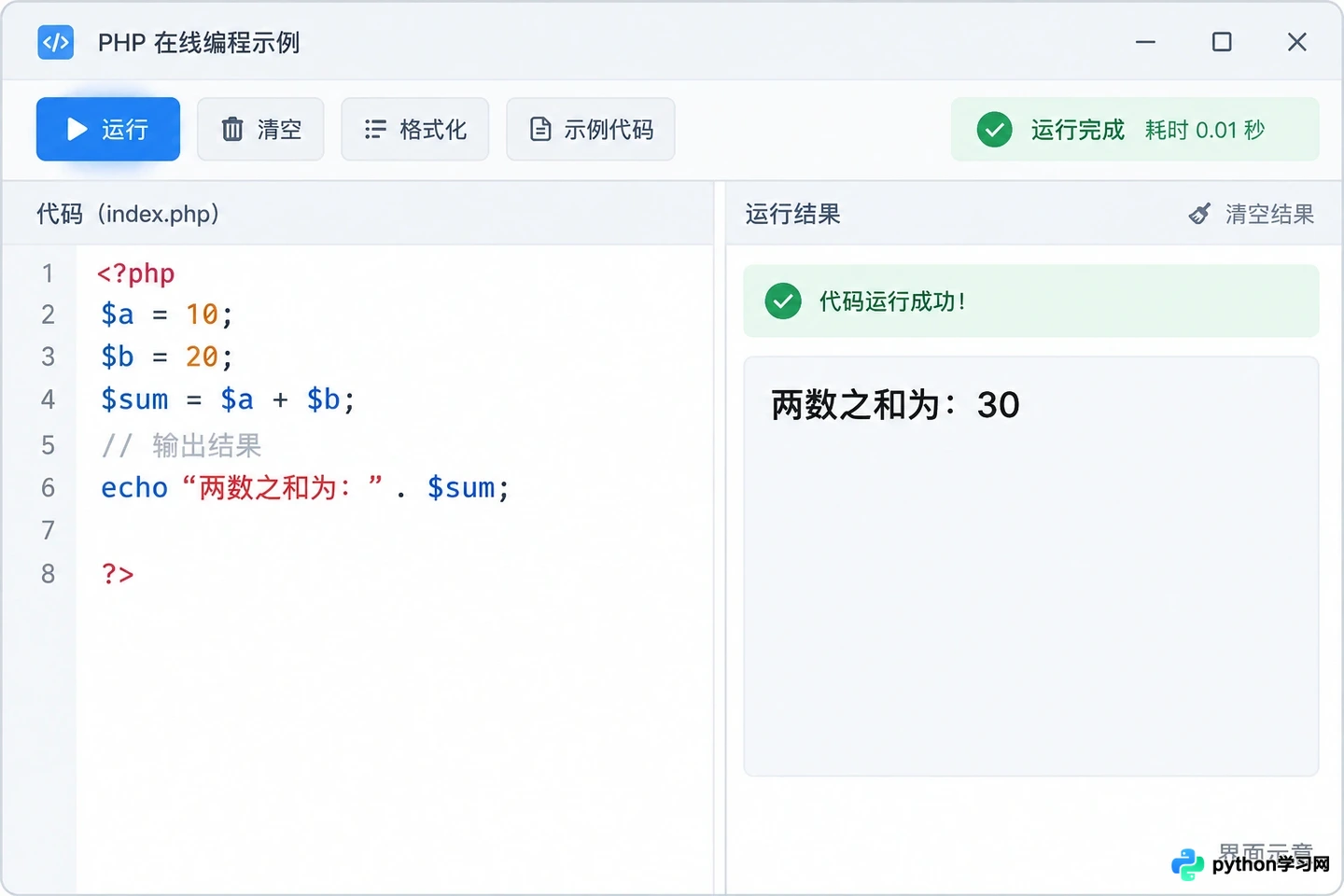This screenshot has width=1344, height=896.
Task: Click the blue code logo icon
Action: tap(56, 42)
